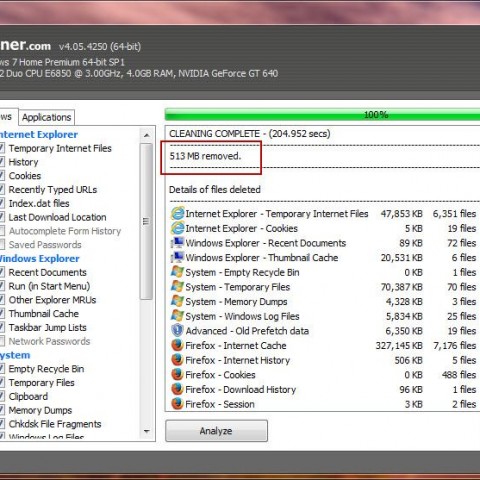This screenshot has height=480, width=480.
Task: Toggle the Autocomplete Form History checkbox
Action: [x=2, y=231]
